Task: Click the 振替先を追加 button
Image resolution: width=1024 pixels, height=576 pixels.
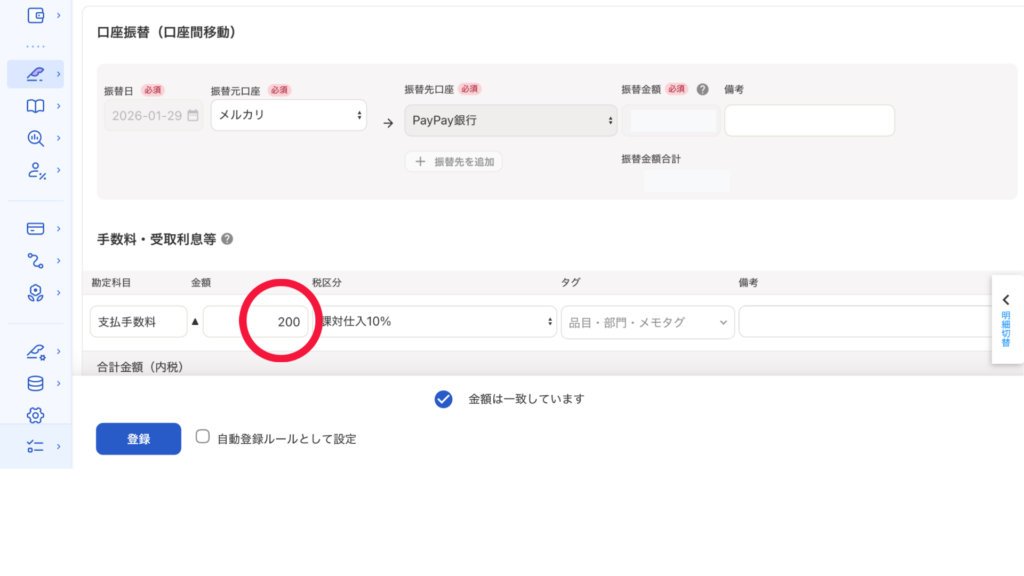Action: click(x=453, y=161)
